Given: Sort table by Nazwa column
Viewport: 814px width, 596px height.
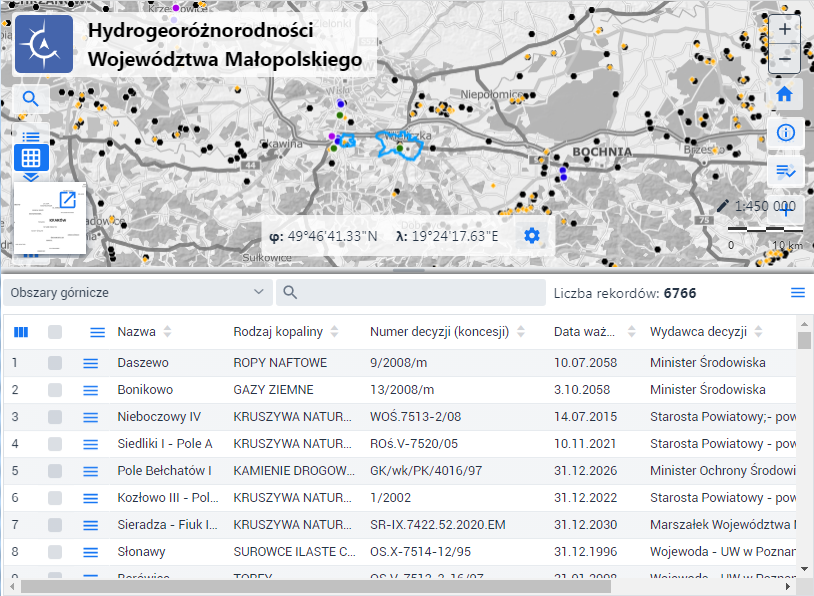Looking at the screenshot, I should click(x=137, y=332).
